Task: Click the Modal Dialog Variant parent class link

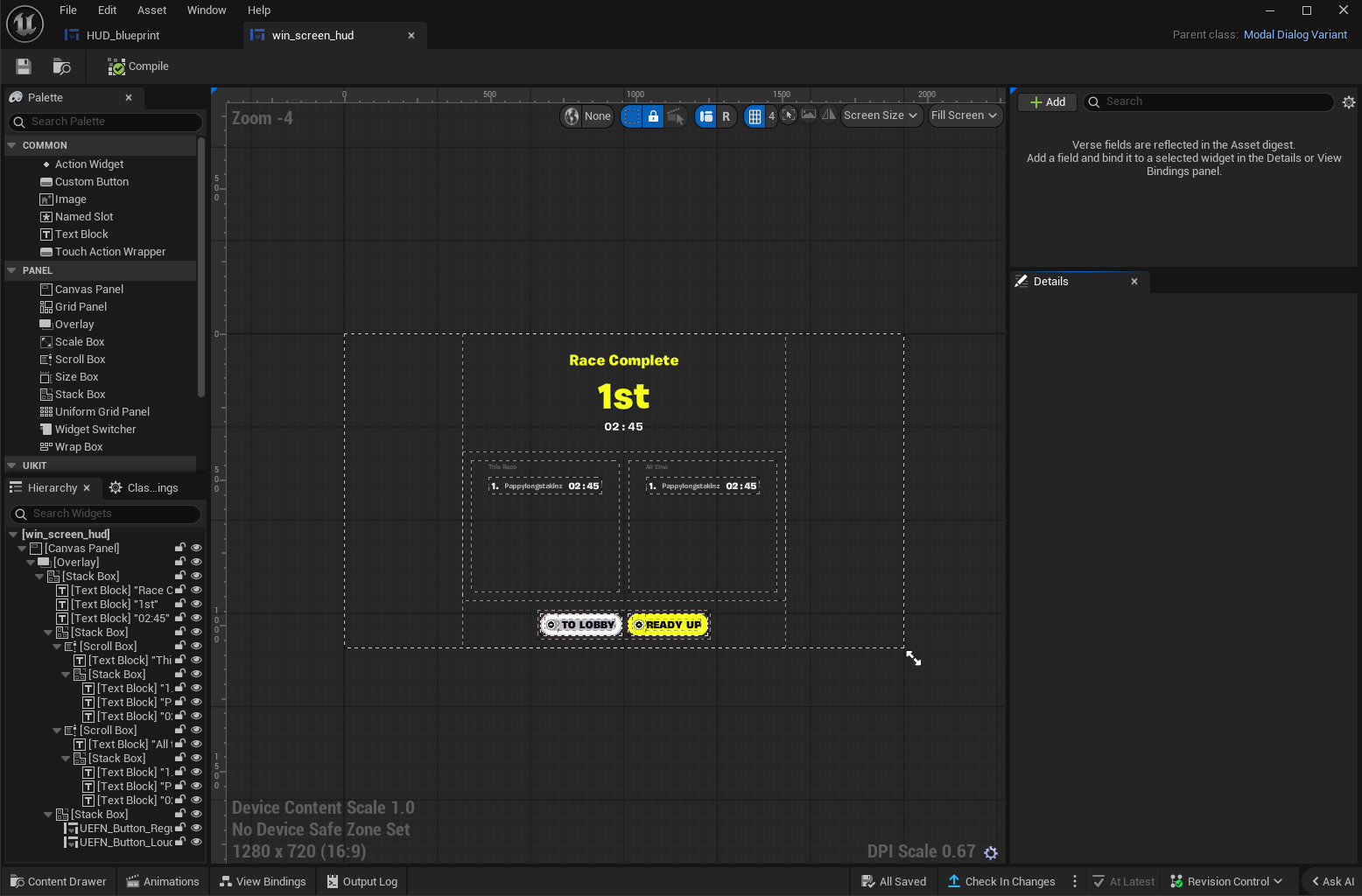Action: coord(1295,34)
